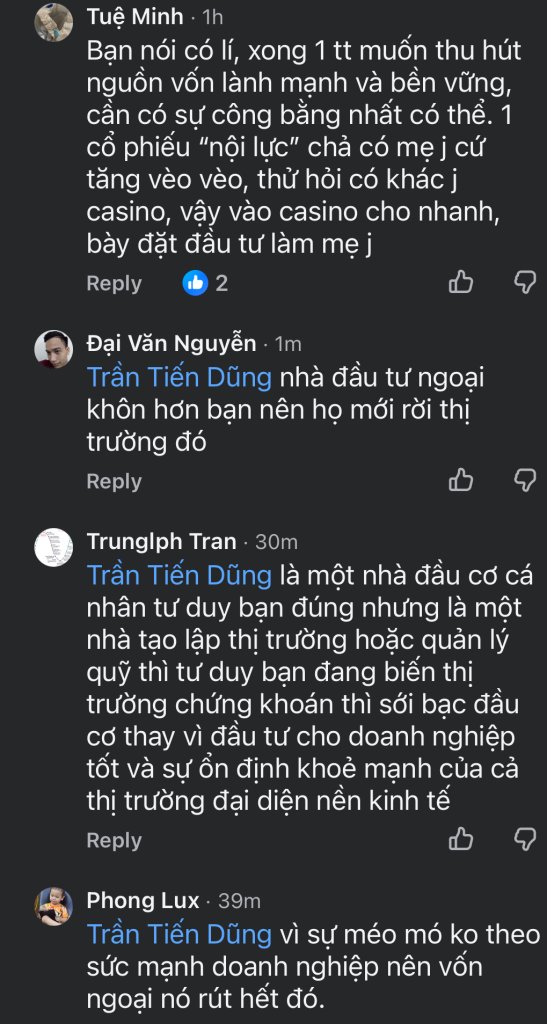Open the Trunglph Tran commenter name
The image size is (547, 1024).
coord(161,541)
